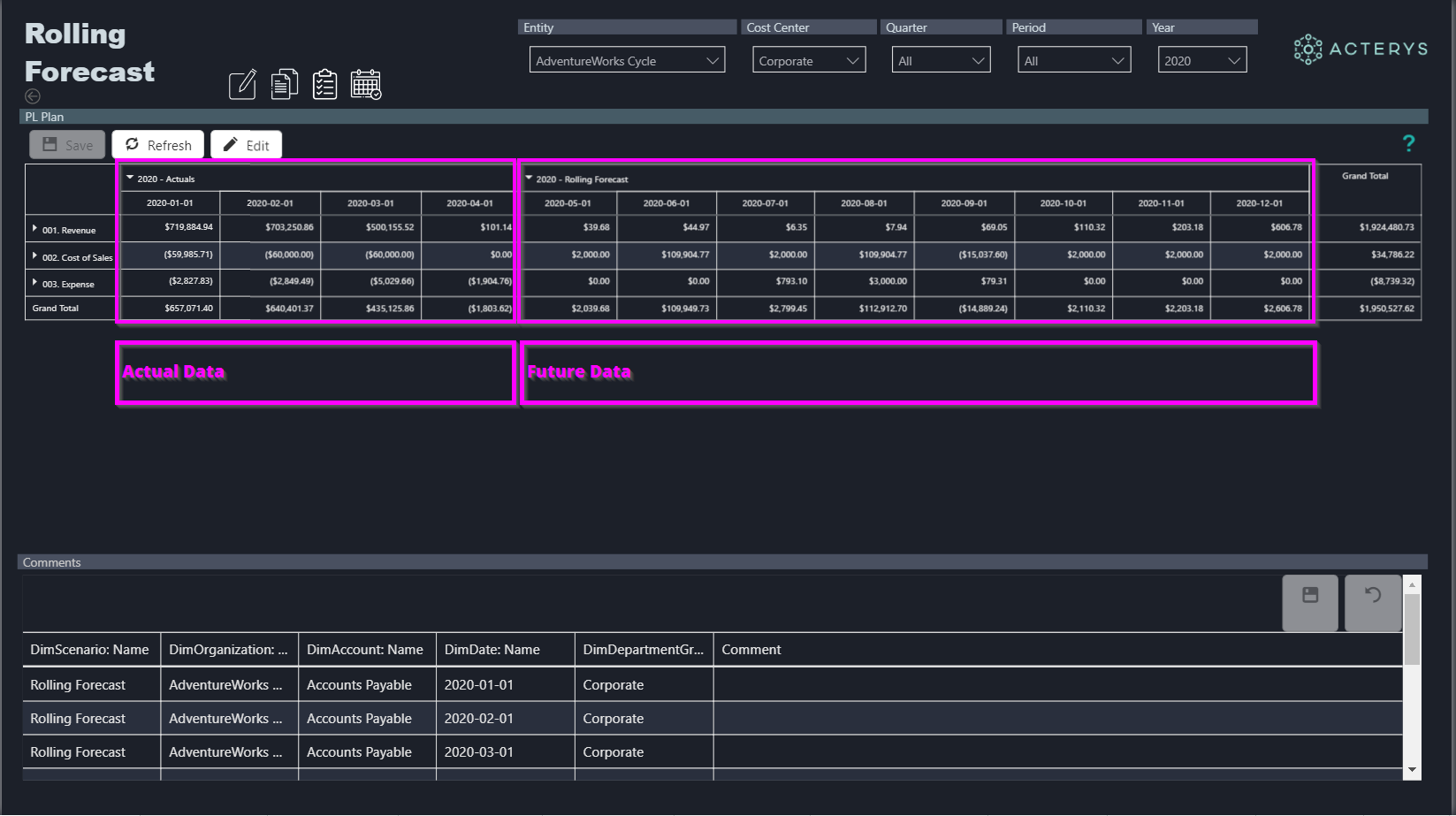The width and height of the screenshot is (1456, 816).
Task: Click the comments save disk icon
Action: coord(1310,595)
